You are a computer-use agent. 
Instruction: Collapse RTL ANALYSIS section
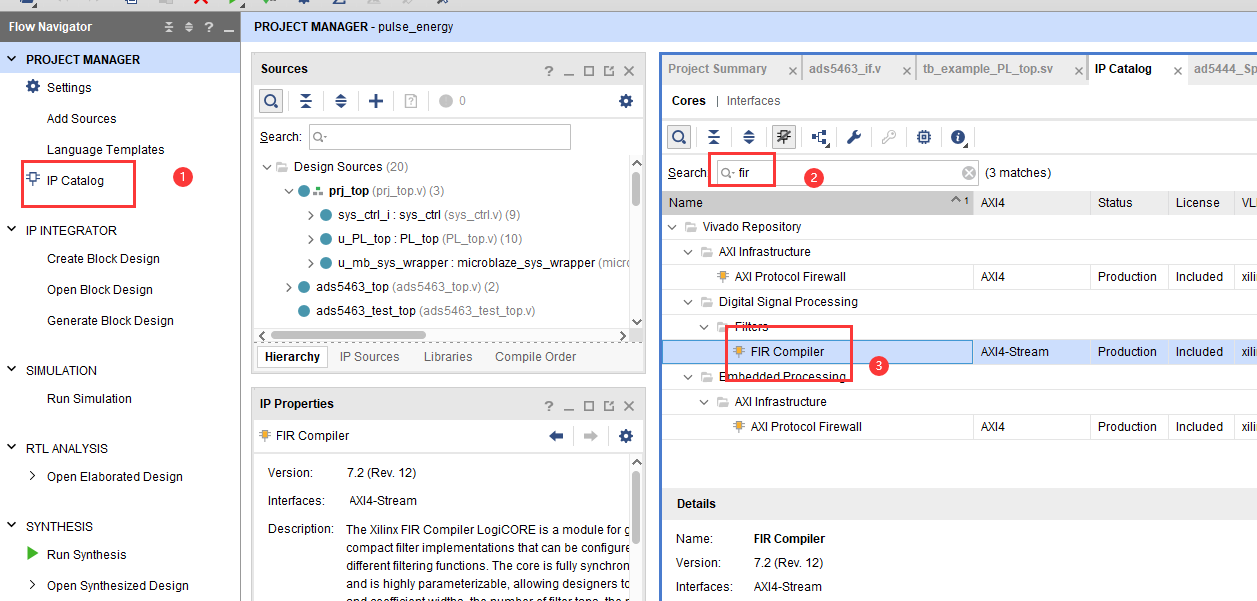point(12,448)
